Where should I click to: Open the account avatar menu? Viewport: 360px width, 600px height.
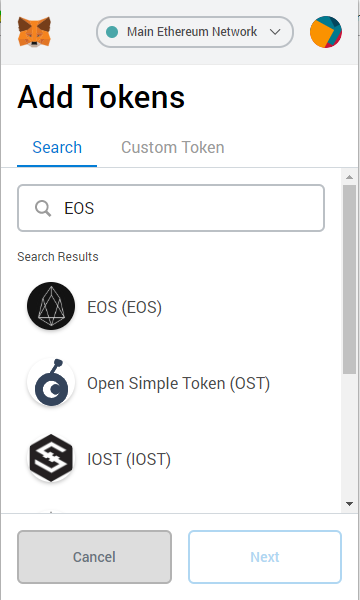point(326,32)
